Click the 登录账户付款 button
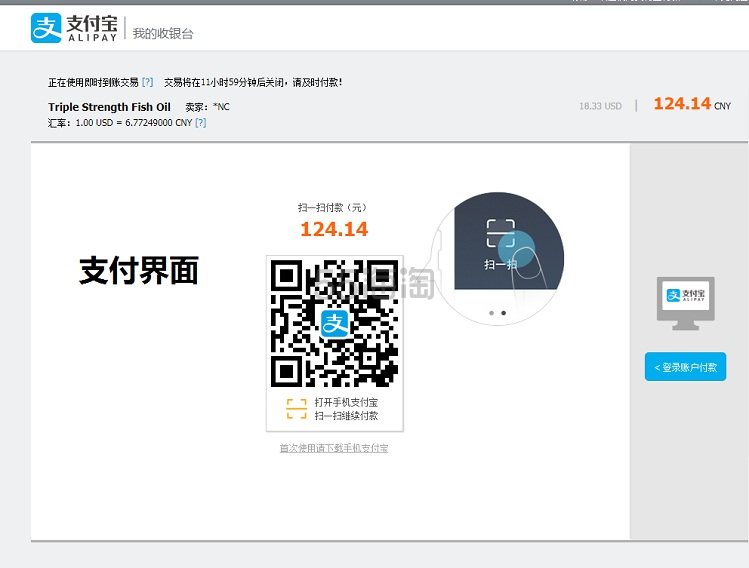 coord(685,367)
